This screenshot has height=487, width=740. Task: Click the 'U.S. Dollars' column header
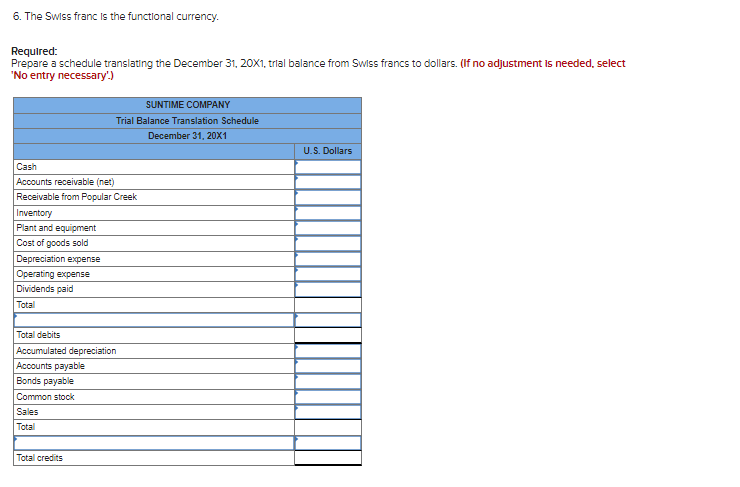point(328,151)
